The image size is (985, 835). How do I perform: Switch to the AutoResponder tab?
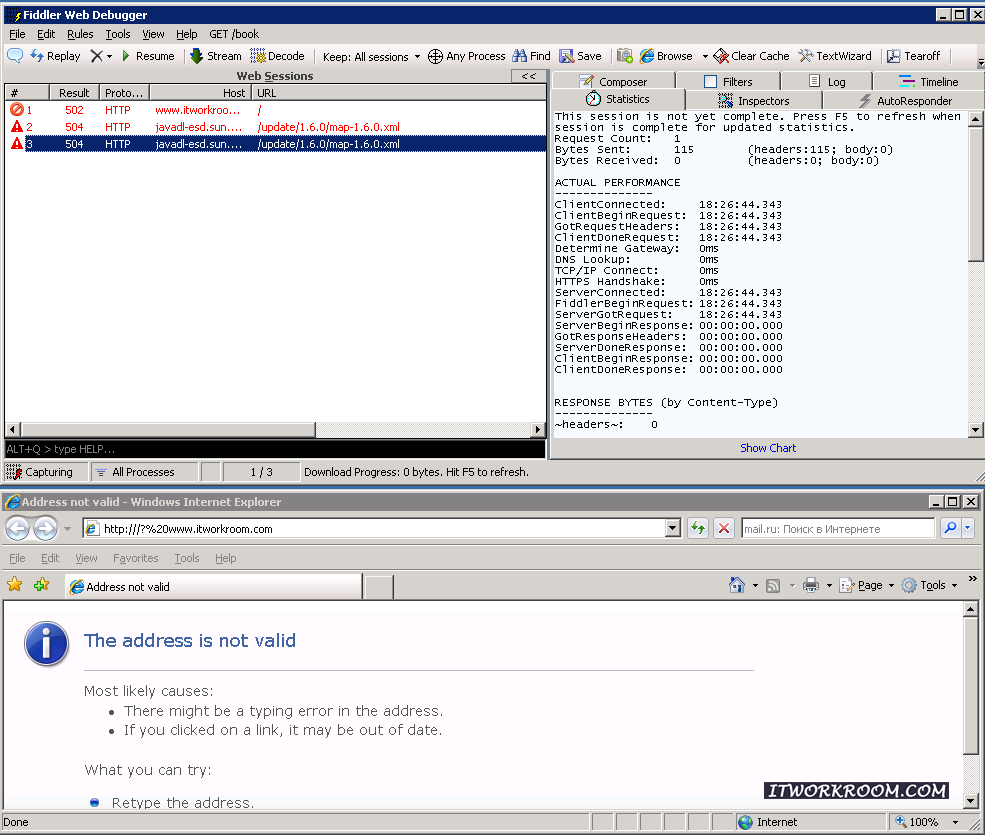coord(905,101)
